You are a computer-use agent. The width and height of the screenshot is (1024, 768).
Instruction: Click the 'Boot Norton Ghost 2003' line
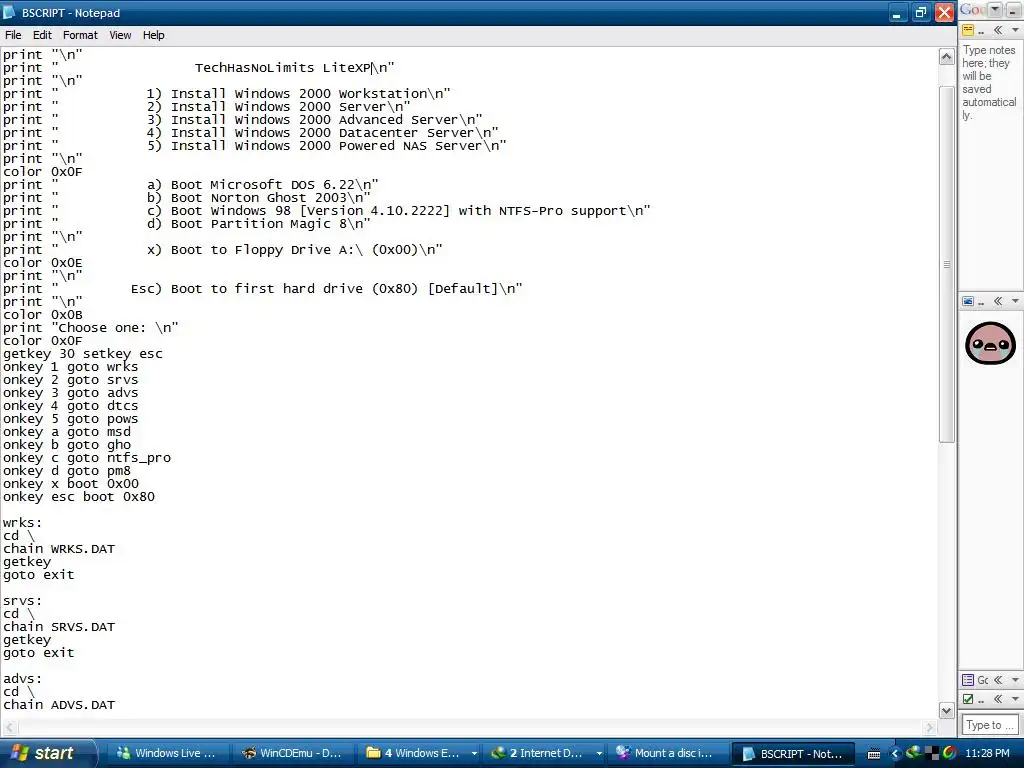pyautogui.click(x=187, y=198)
